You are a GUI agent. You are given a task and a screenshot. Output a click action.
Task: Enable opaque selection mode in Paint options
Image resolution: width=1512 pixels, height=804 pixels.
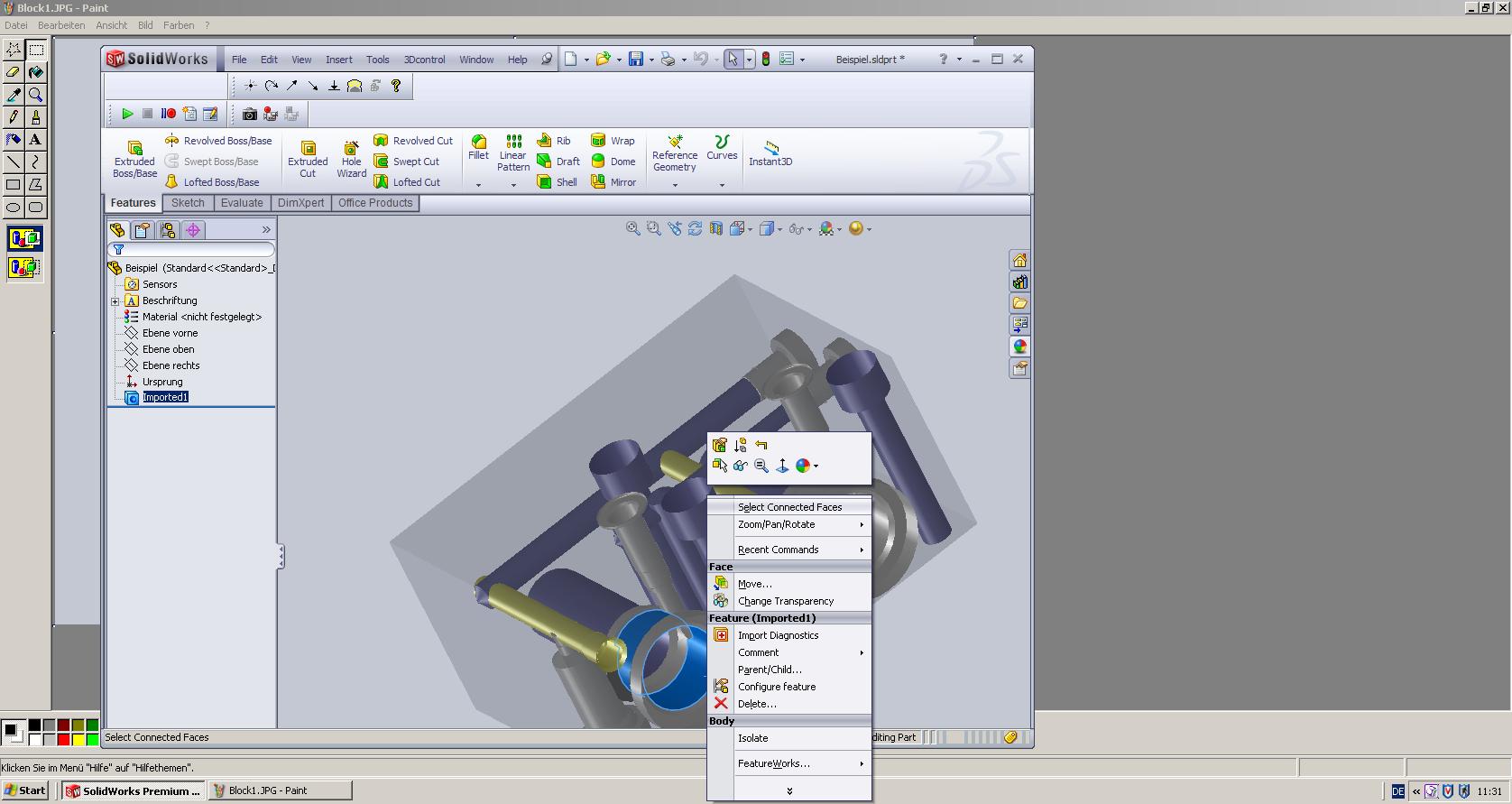tap(24, 239)
